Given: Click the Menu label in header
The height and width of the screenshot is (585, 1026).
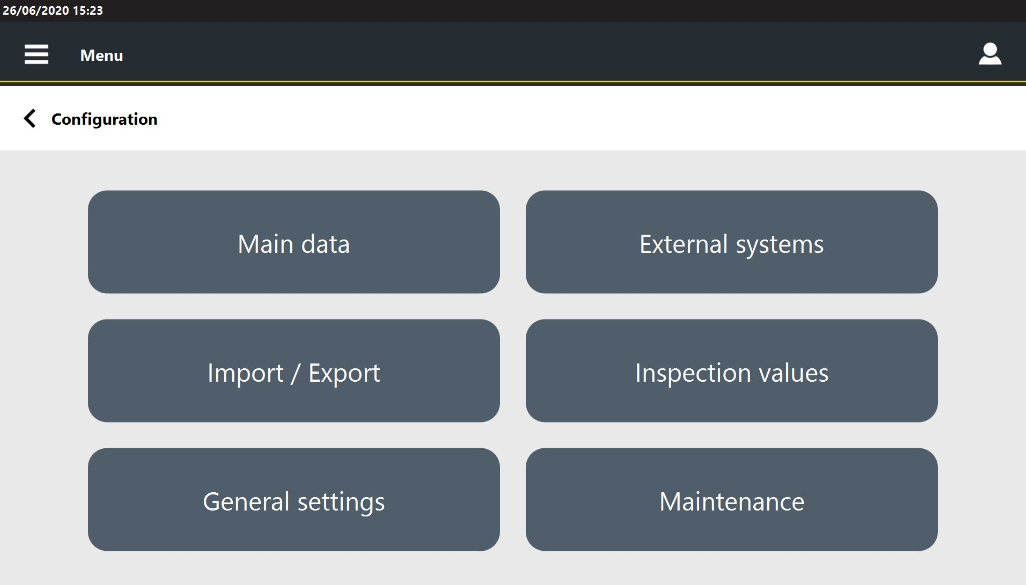Looking at the screenshot, I should point(101,55).
